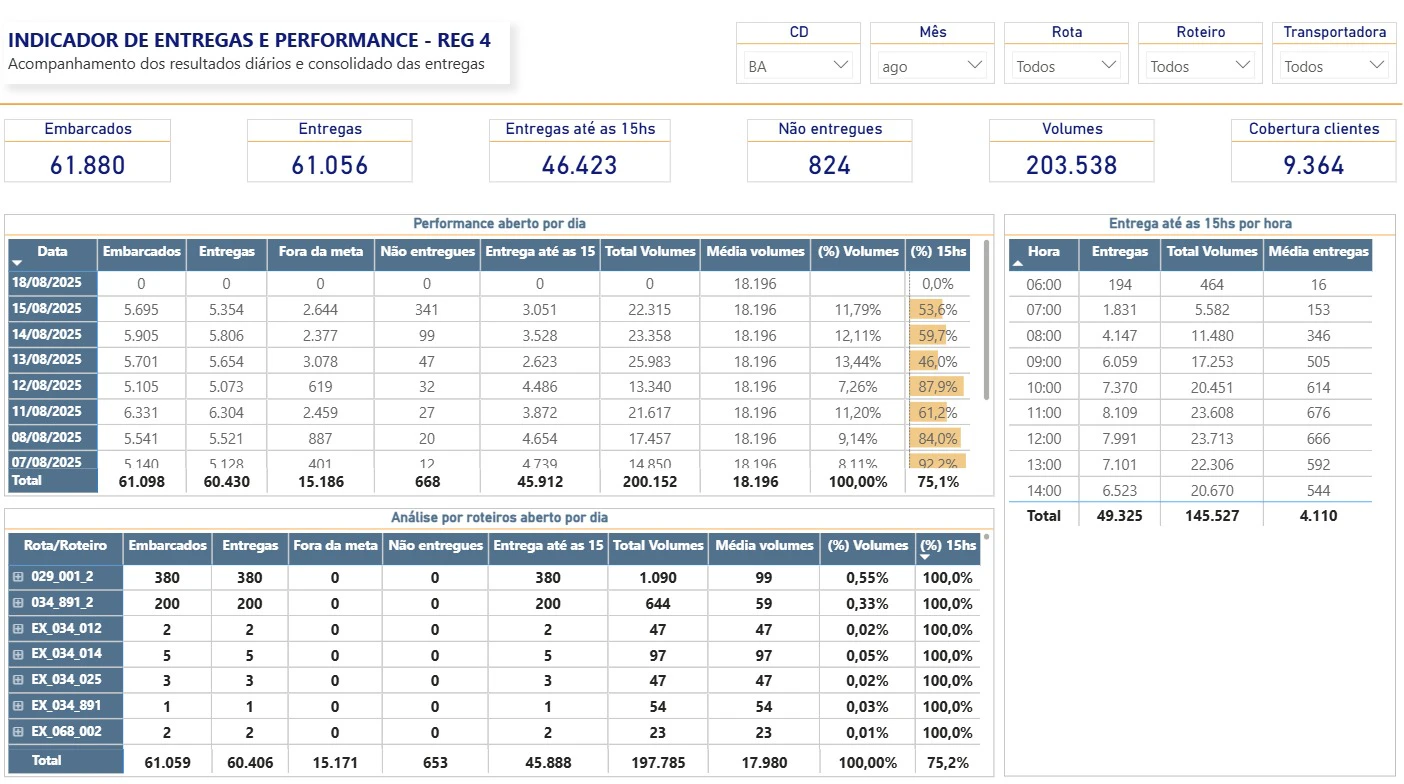The height and width of the screenshot is (784, 1404).
Task: Open the CD slicer dropdown showing BA
Action: [x=799, y=67]
